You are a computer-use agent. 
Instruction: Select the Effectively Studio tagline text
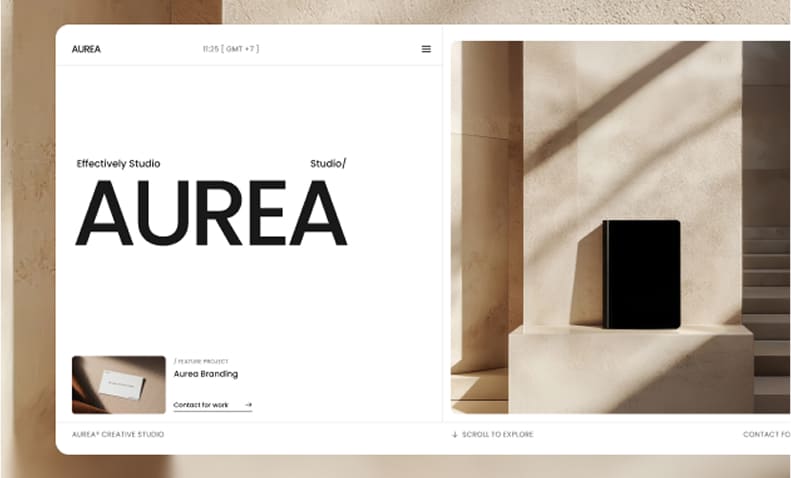118,163
